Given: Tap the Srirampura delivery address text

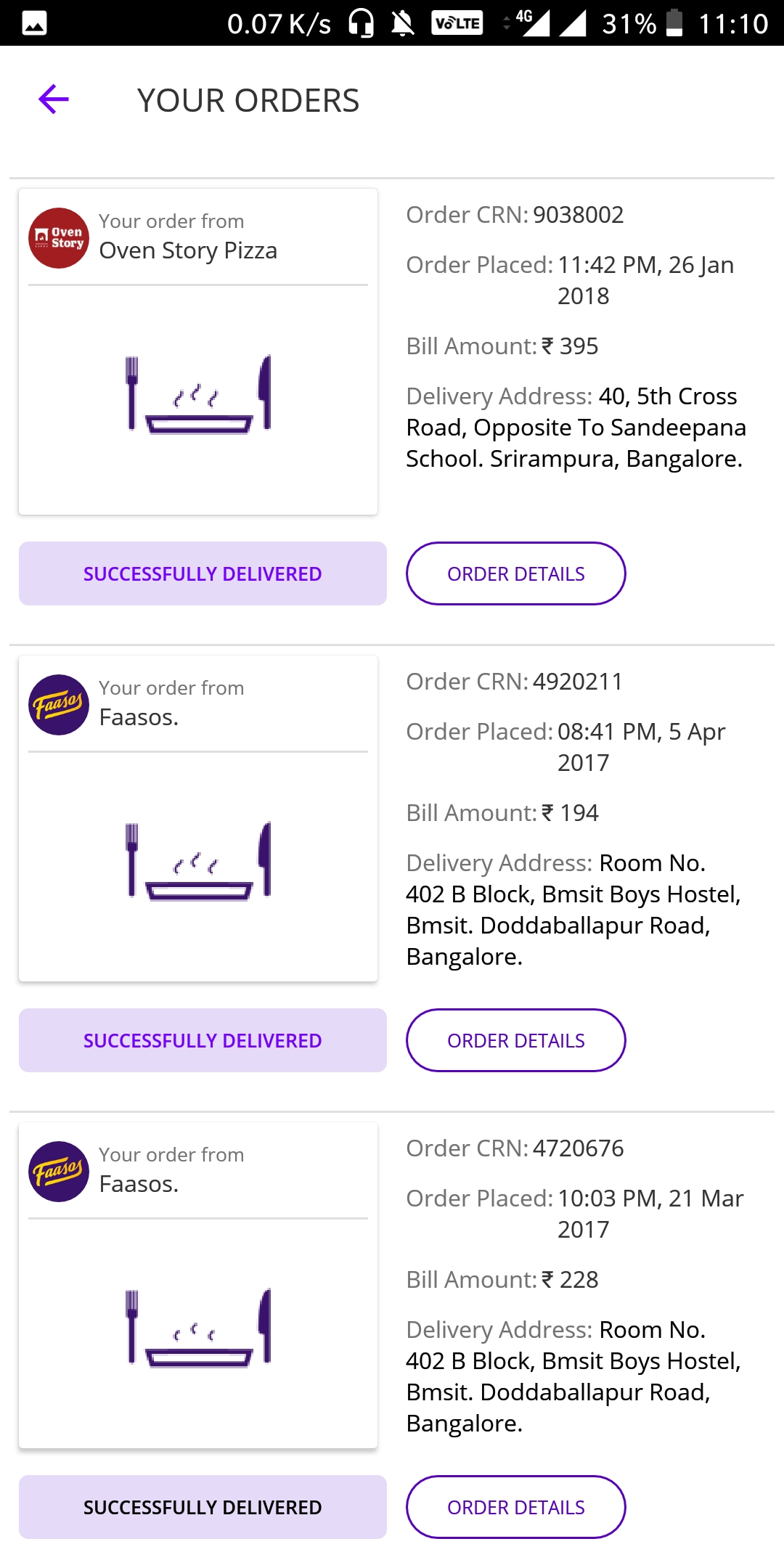Looking at the screenshot, I should click(x=576, y=428).
